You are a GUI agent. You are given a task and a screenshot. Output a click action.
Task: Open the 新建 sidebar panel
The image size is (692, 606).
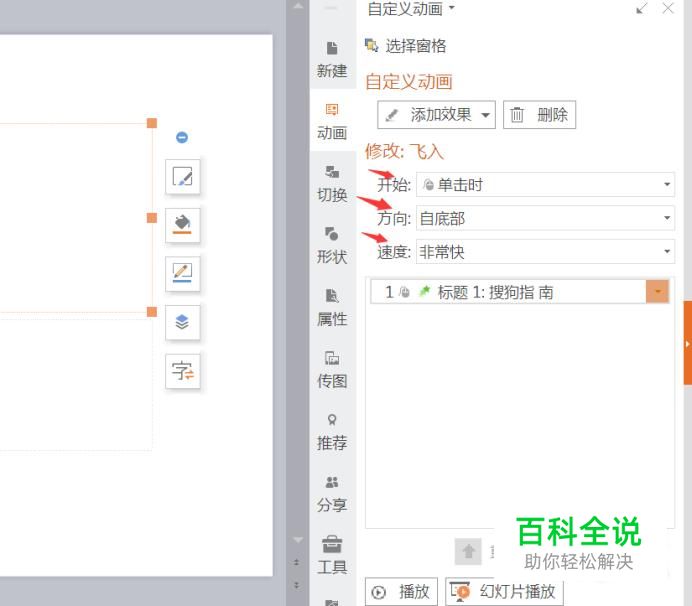click(332, 59)
